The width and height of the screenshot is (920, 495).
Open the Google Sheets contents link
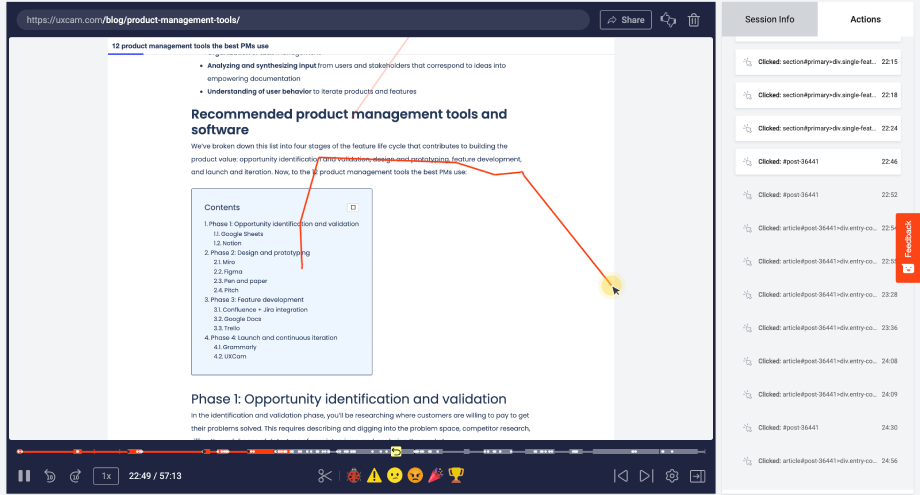(238, 233)
